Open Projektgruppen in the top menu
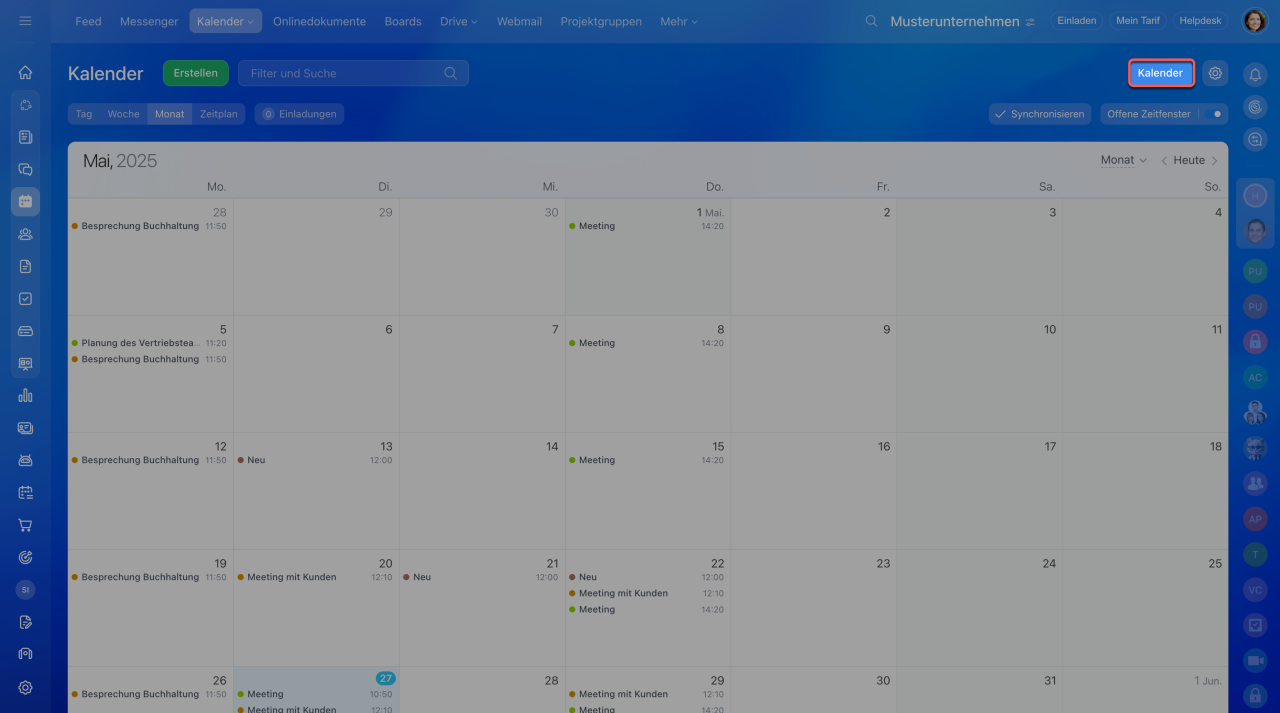This screenshot has width=1280, height=713. 601,21
